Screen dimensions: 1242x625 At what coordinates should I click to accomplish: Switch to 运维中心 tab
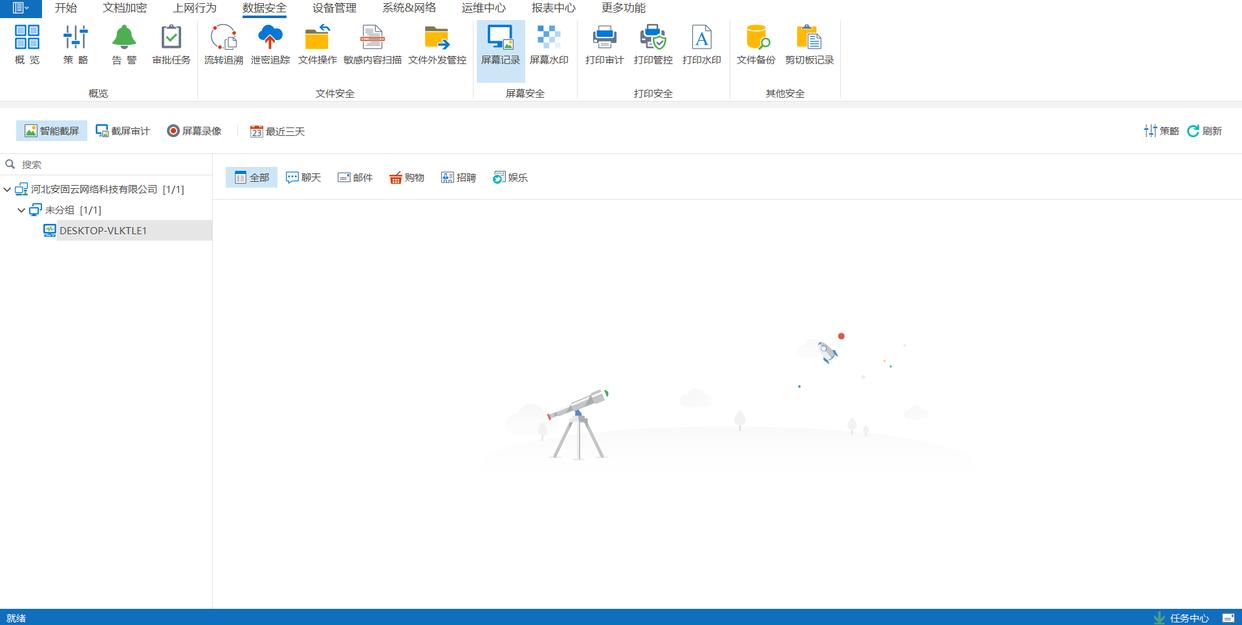pos(484,8)
